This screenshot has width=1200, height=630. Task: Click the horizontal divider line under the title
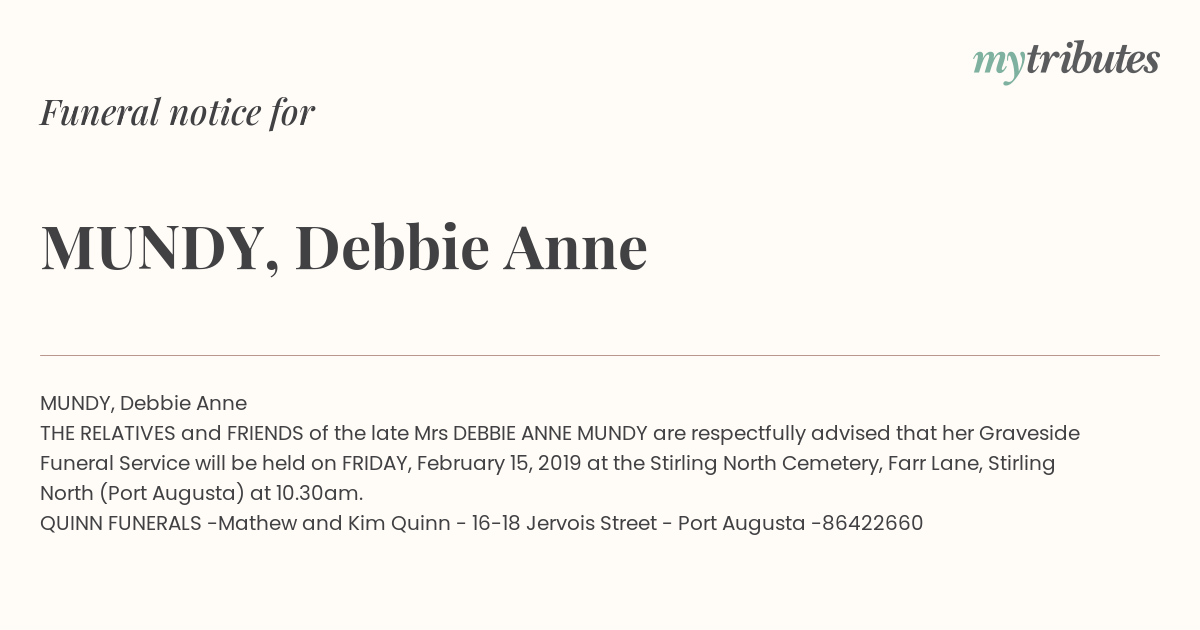(600, 355)
